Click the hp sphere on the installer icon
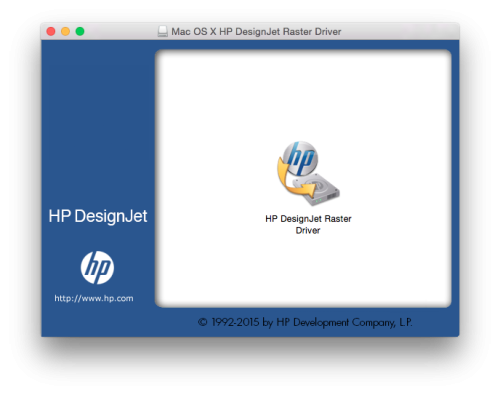 (301, 158)
